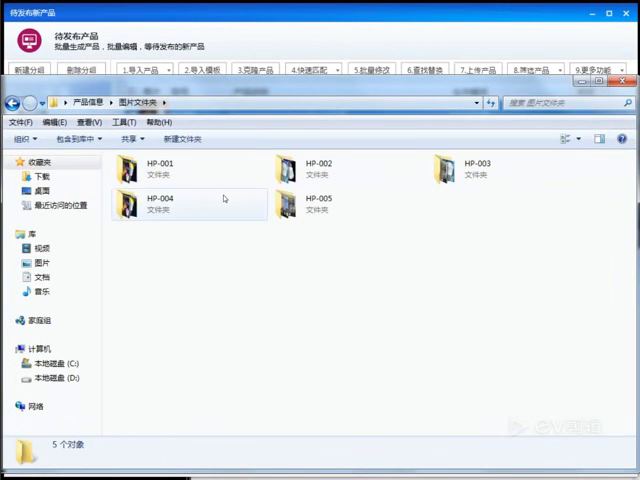The image size is (640, 480).
Task: Open 本地磁盘 (C:) in navigation pane
Action: [x=57, y=364]
